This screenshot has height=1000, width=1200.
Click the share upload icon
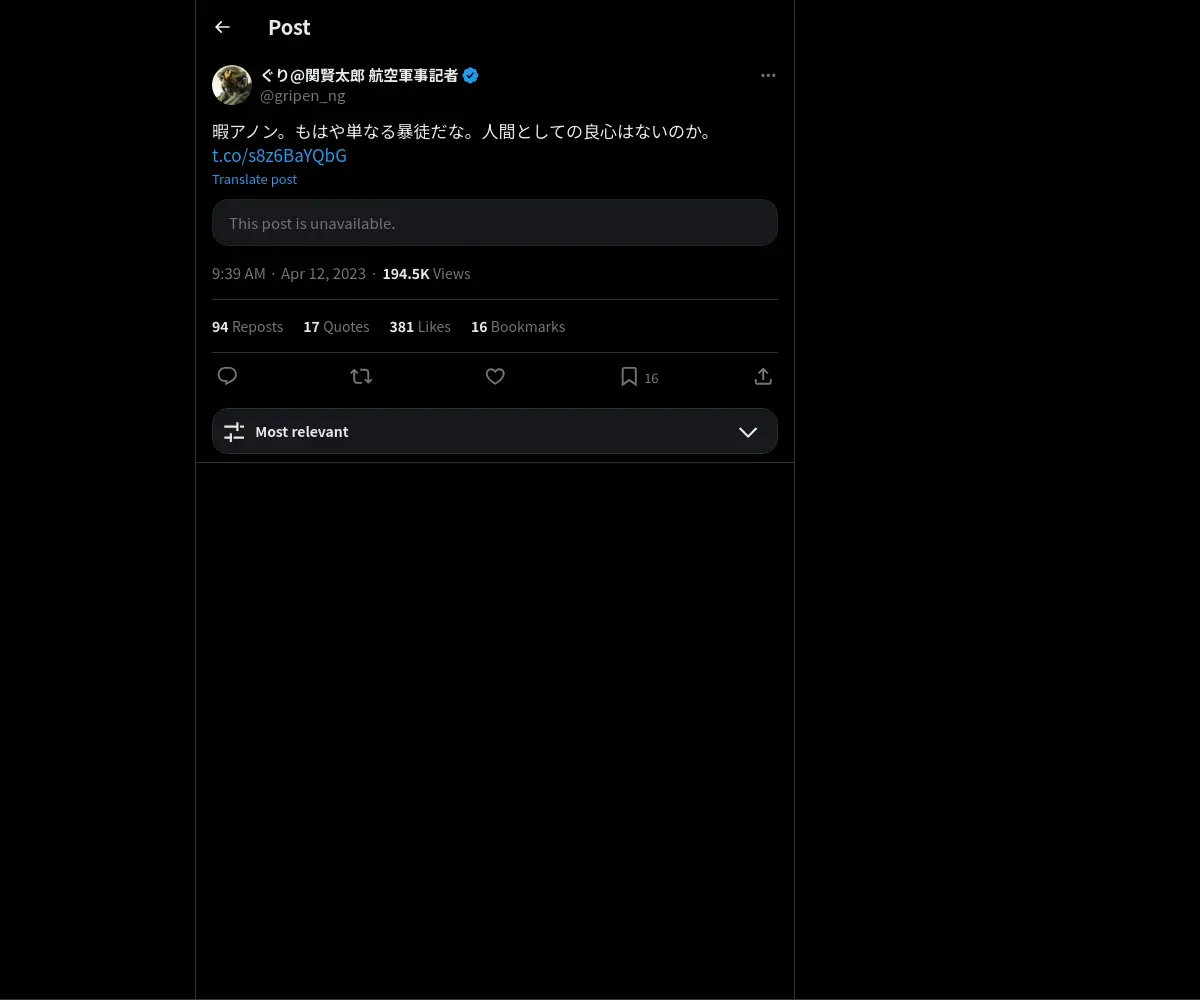click(x=763, y=376)
